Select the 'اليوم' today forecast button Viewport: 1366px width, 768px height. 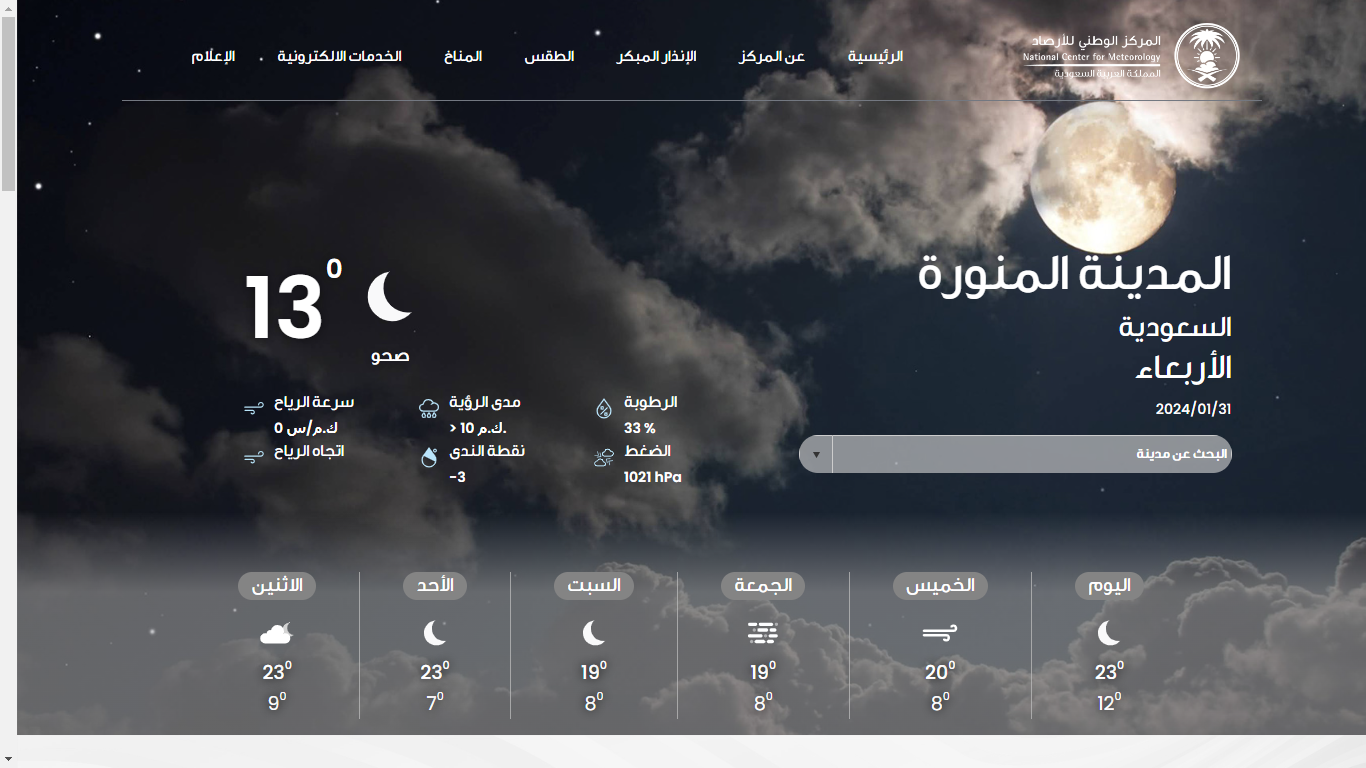(1109, 586)
